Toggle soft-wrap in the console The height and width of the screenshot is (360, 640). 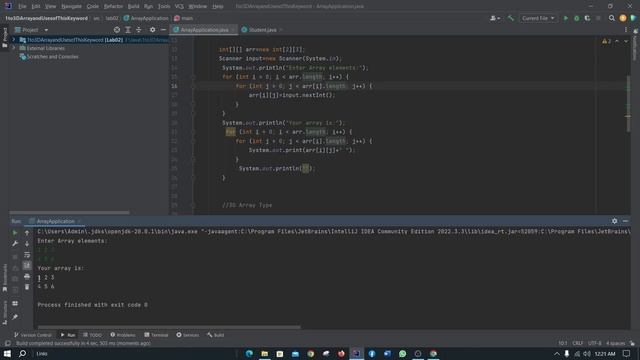pos(27,255)
